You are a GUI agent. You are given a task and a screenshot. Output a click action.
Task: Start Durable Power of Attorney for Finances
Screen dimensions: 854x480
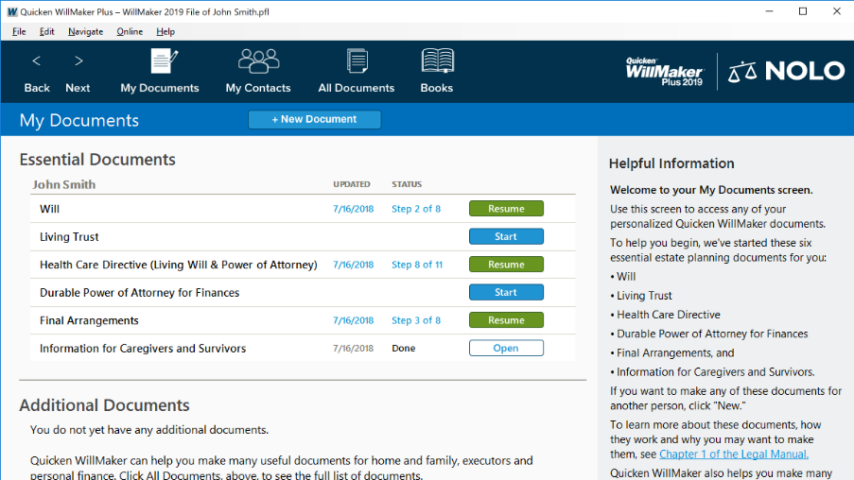[506, 293]
